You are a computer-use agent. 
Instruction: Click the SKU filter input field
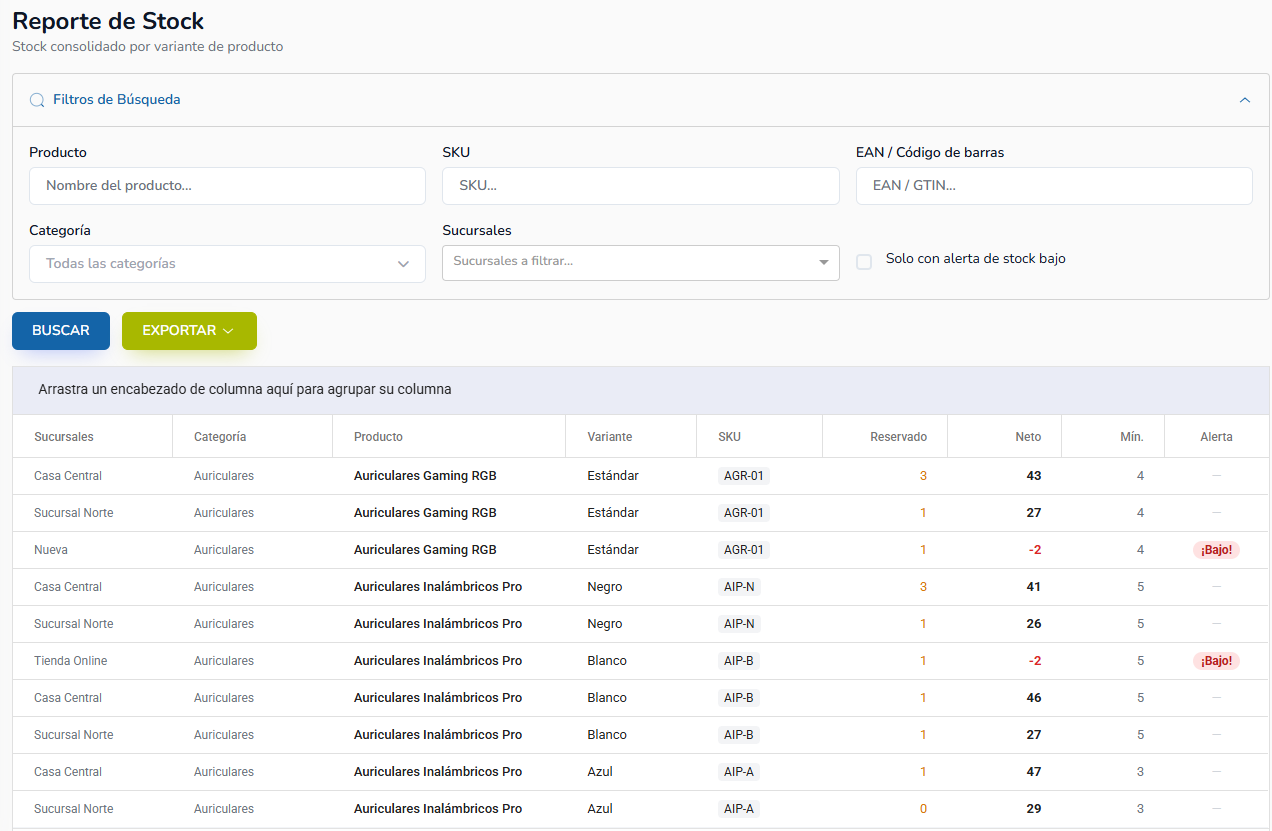point(640,186)
